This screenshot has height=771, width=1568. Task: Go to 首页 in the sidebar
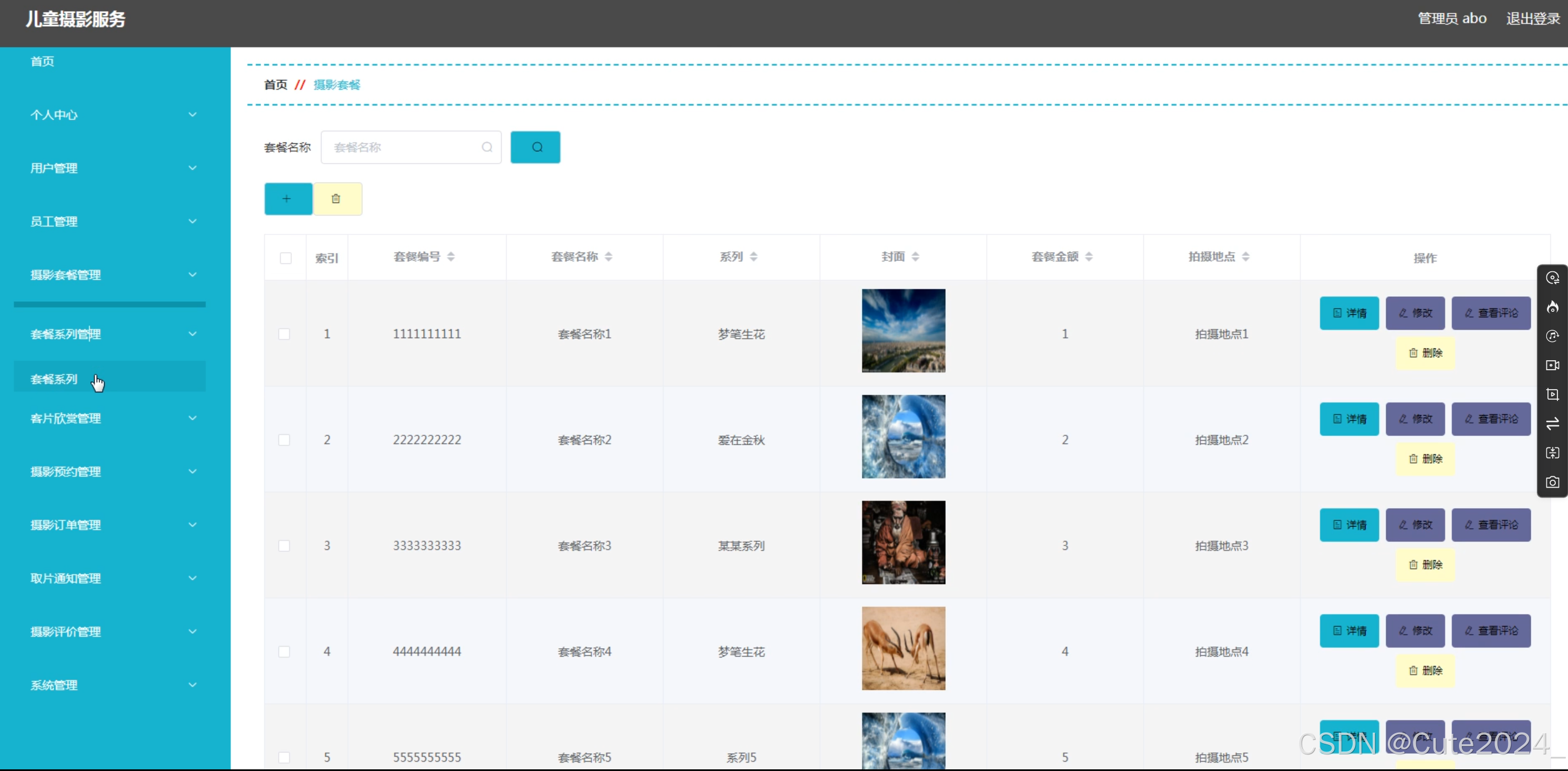pos(43,62)
